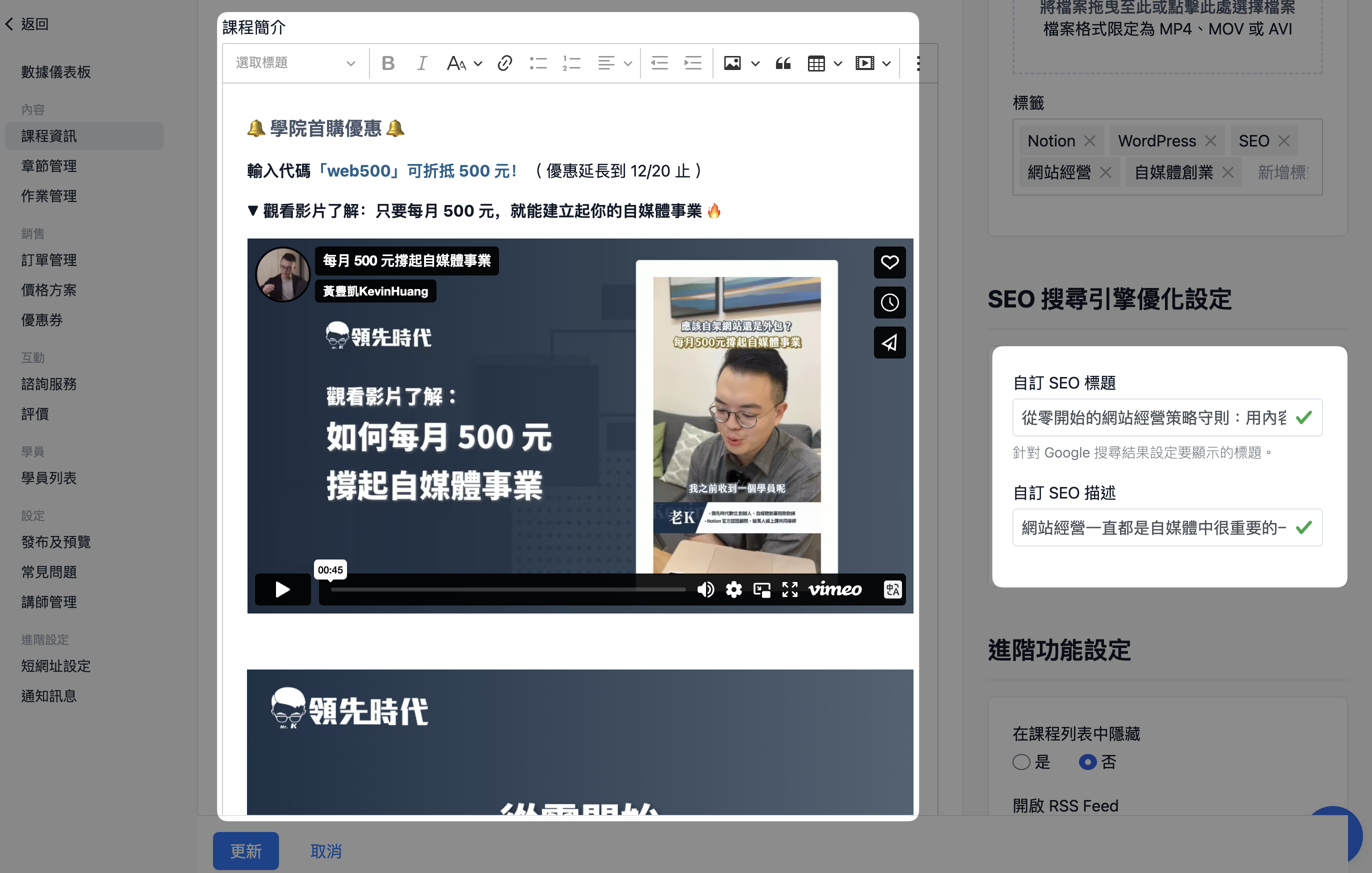Viewport: 1372px width, 873px height.
Task: Insert a hyperlink with the link icon
Action: [x=504, y=63]
